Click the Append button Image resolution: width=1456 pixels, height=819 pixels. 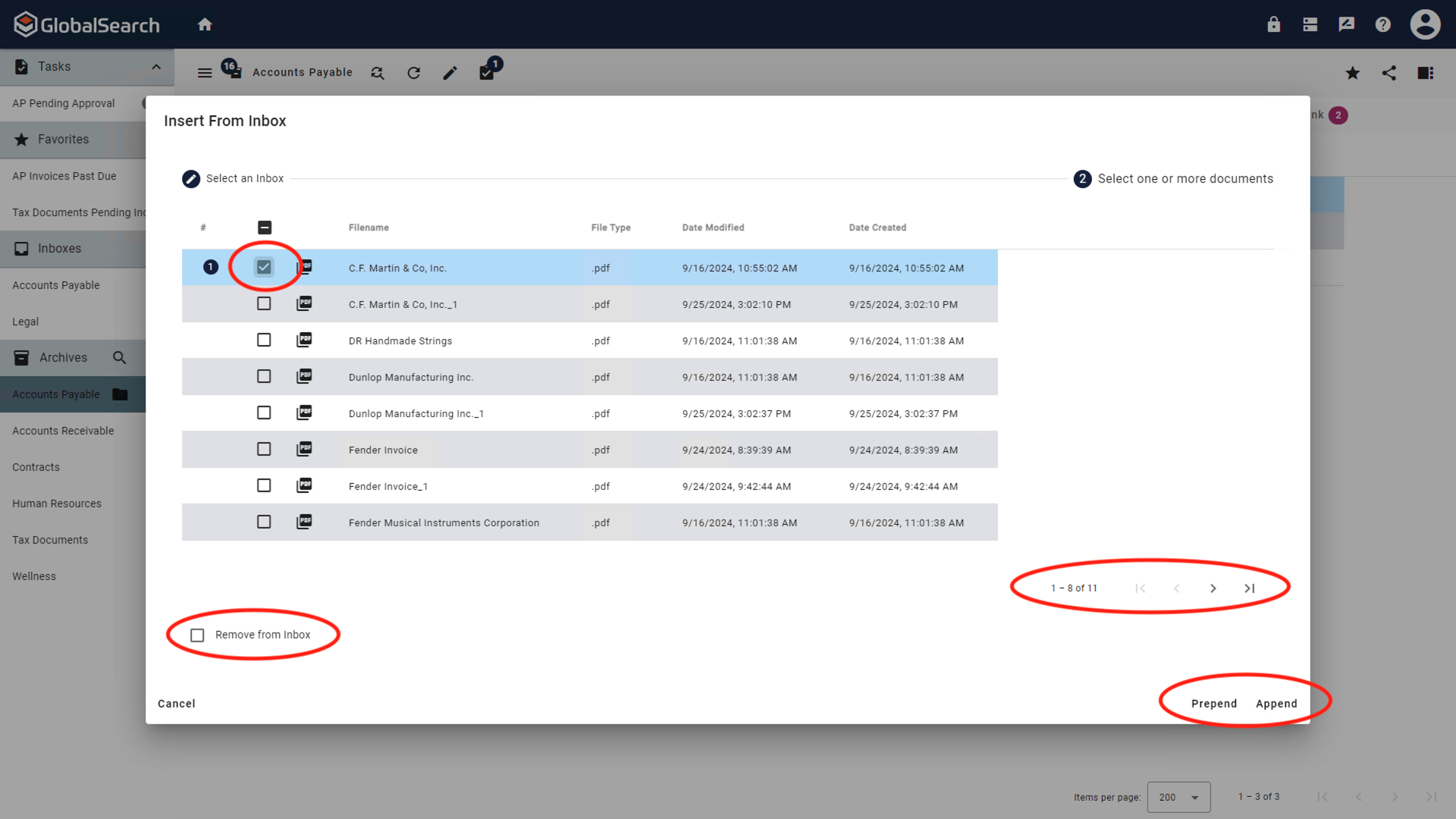point(1276,704)
